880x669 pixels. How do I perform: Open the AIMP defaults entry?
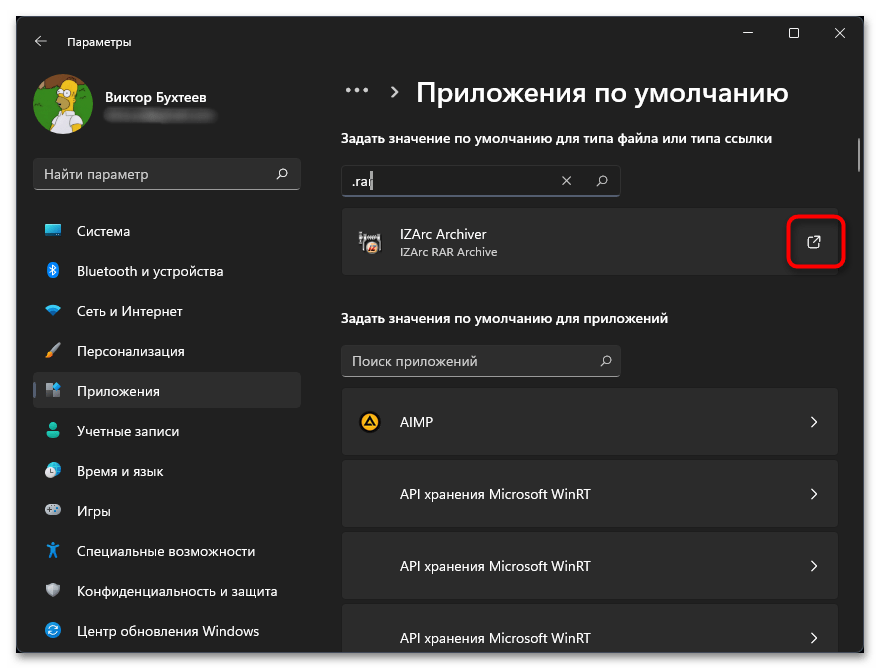(x=589, y=421)
